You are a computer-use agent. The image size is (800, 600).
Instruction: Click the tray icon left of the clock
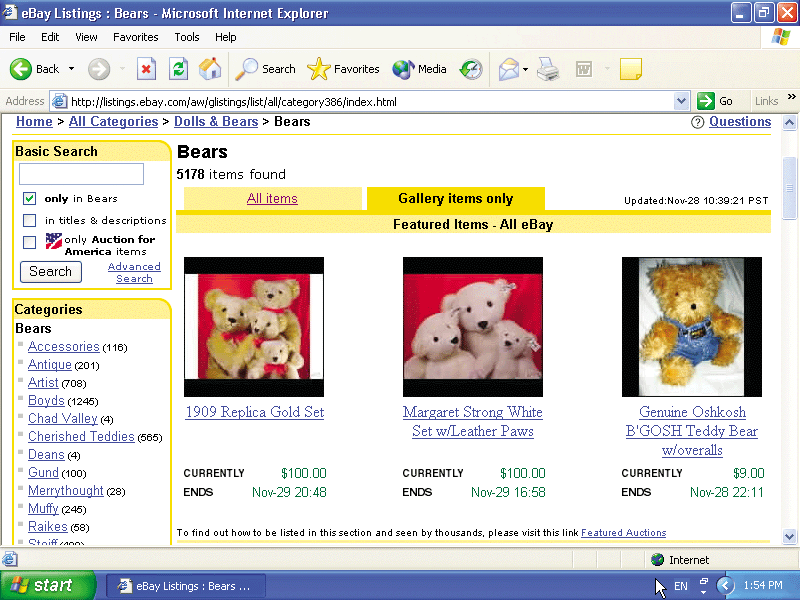[704, 582]
